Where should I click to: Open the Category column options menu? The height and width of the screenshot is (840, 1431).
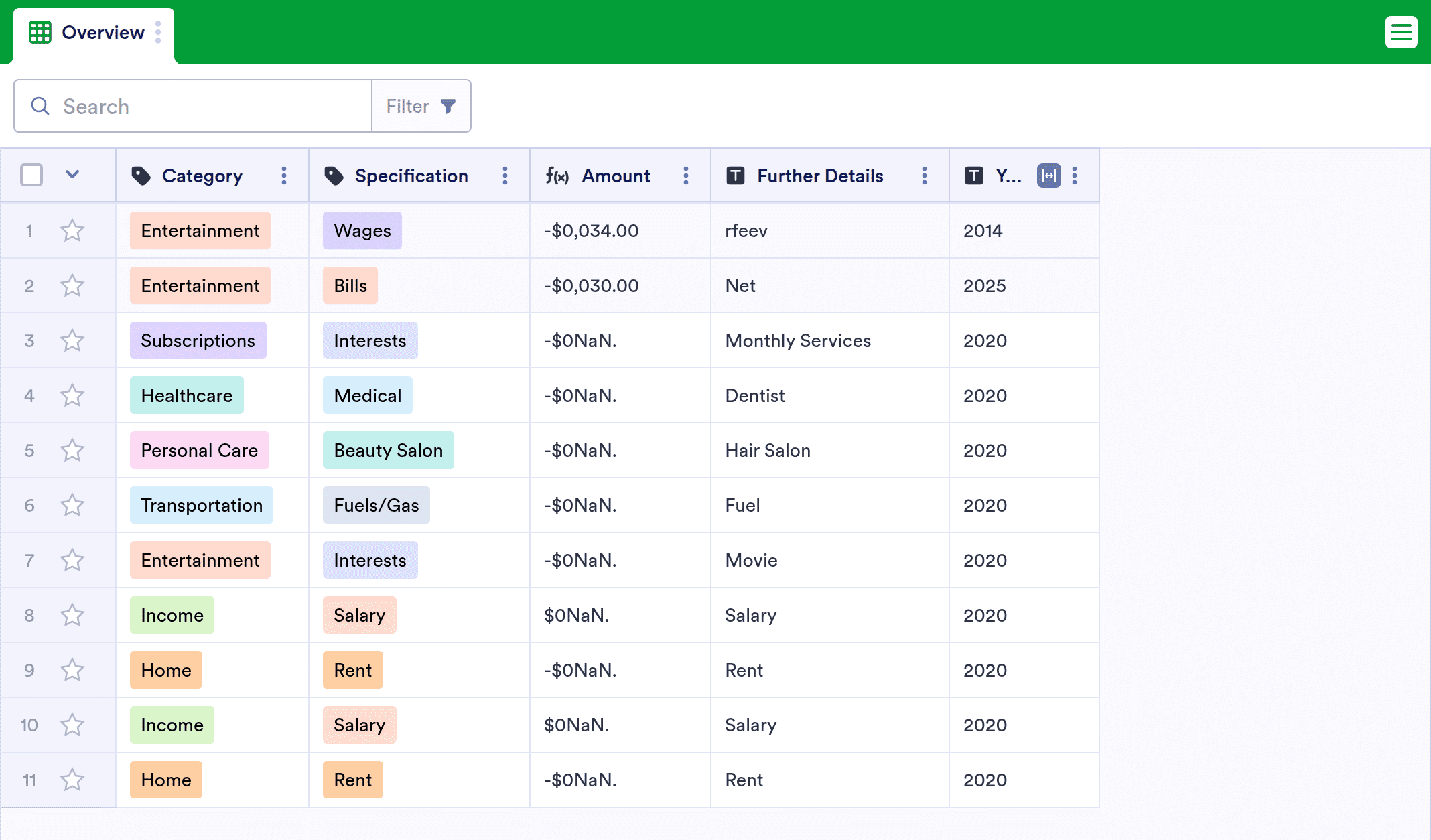point(284,176)
